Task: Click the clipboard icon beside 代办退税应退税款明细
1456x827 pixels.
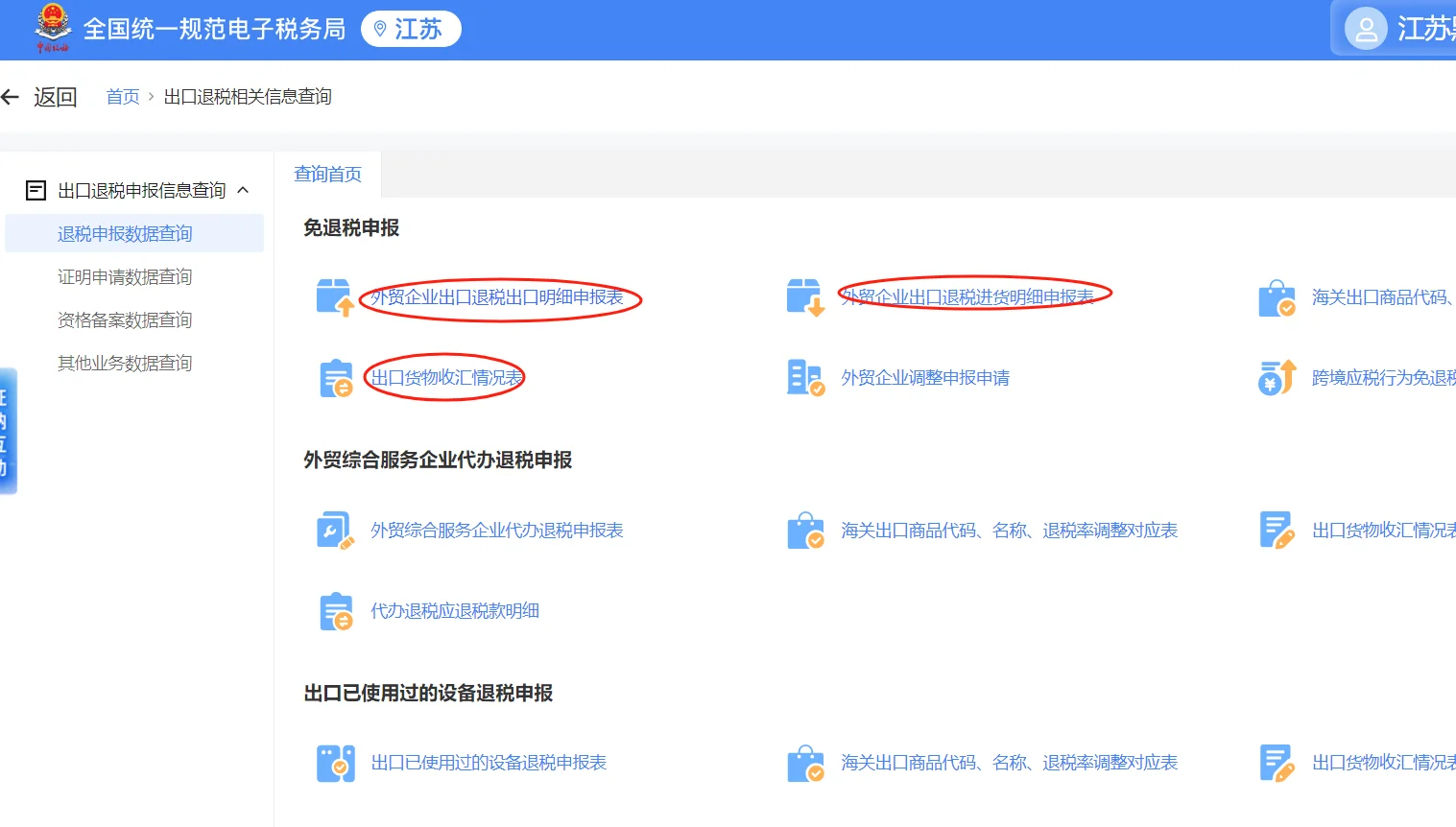Action: coord(333,611)
